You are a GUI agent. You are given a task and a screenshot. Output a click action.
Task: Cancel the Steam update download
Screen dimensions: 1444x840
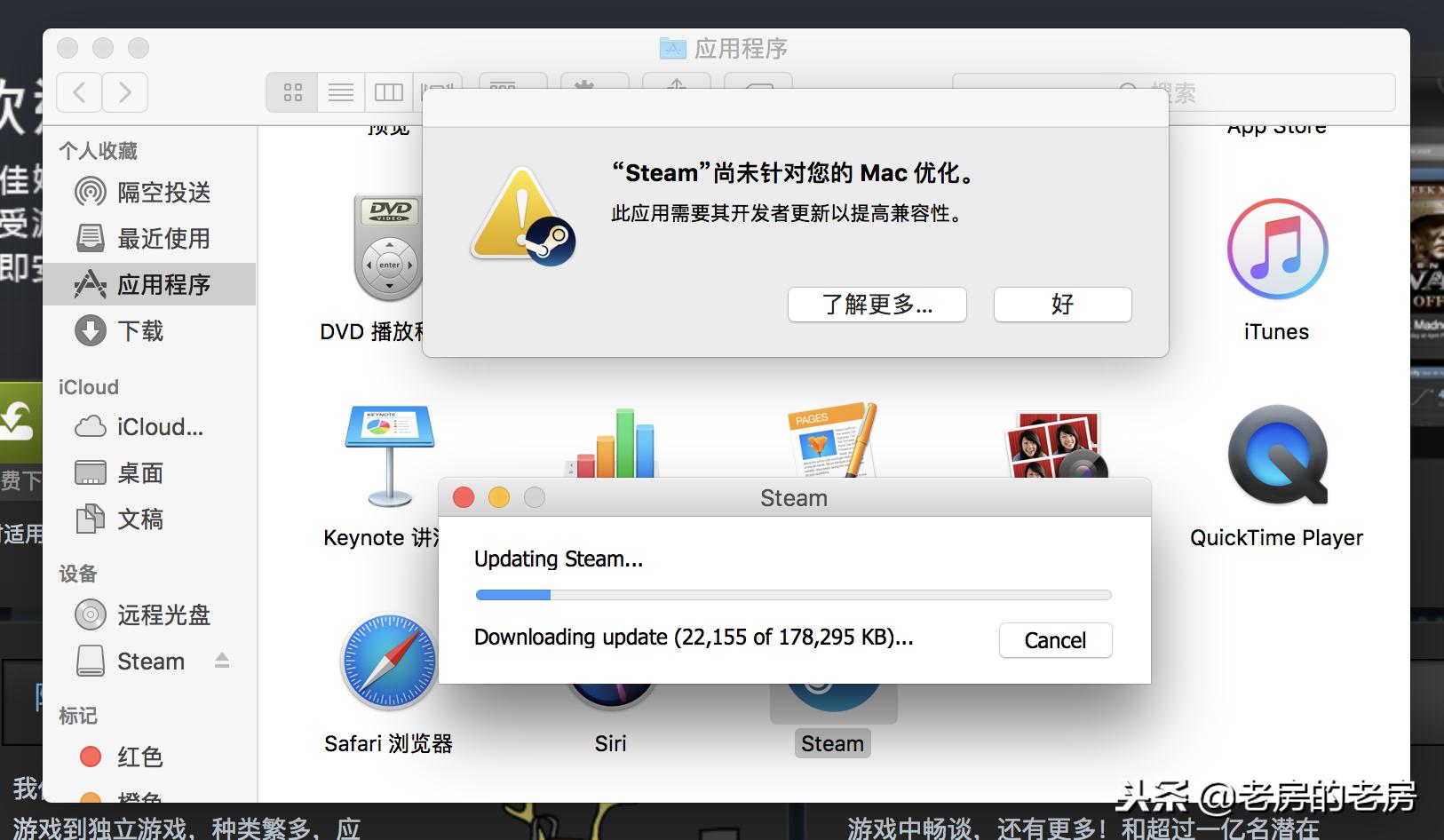[1055, 640]
